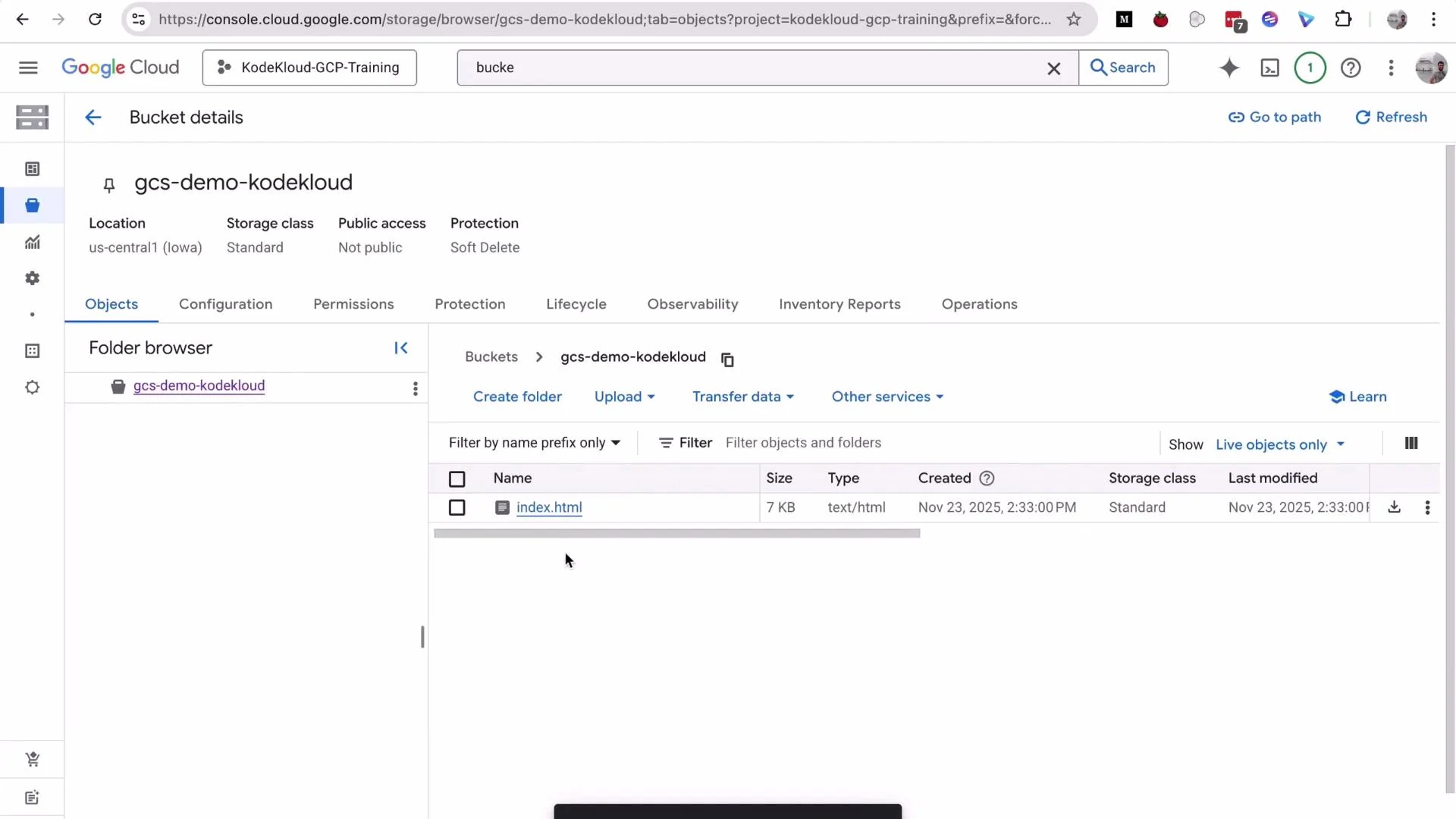Viewport: 1456px width, 819px height.
Task: Bookmark this page with the star icon
Action: click(1074, 20)
